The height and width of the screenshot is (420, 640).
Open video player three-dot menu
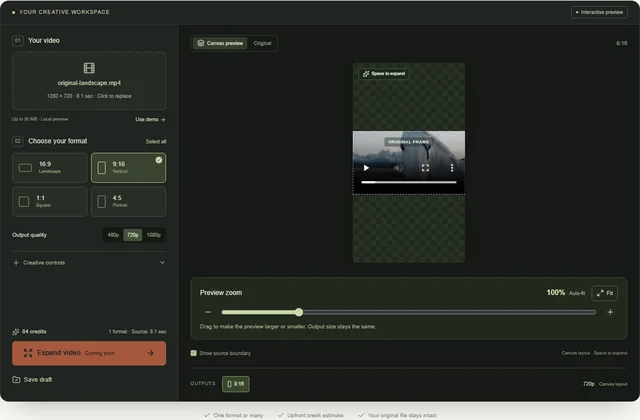[452, 168]
